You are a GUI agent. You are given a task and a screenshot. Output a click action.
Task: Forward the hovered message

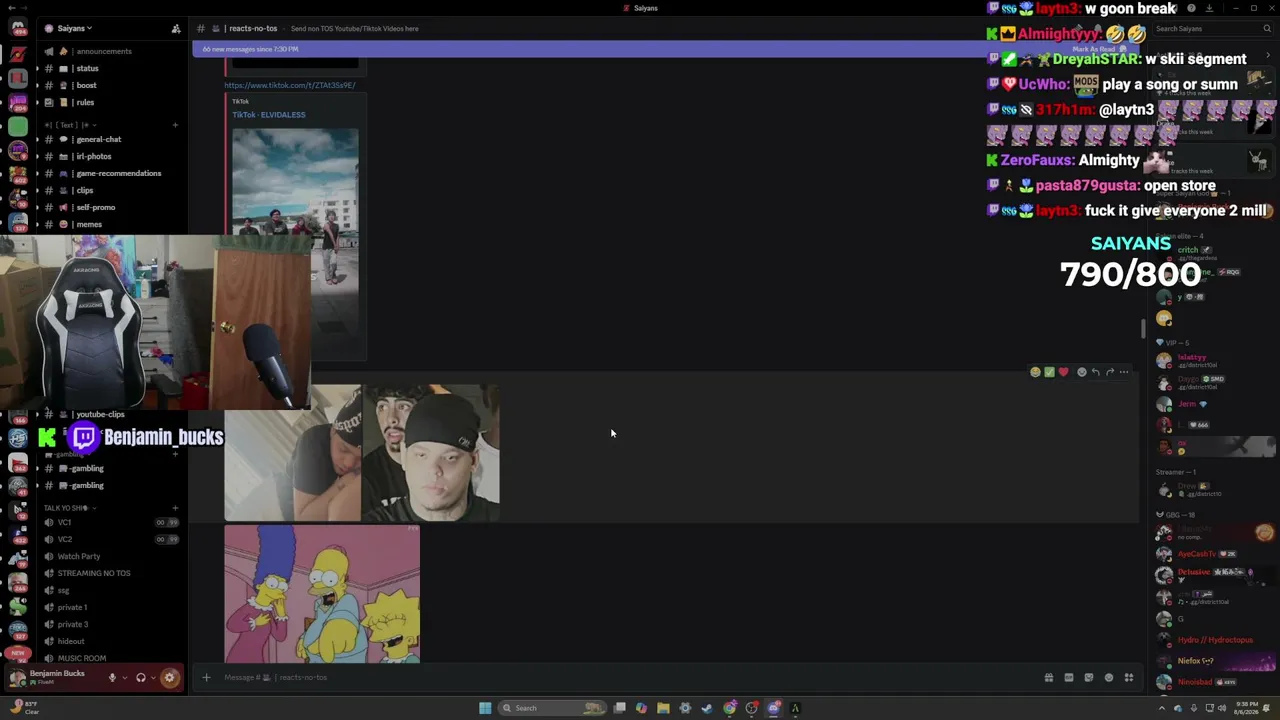[x=1109, y=372]
